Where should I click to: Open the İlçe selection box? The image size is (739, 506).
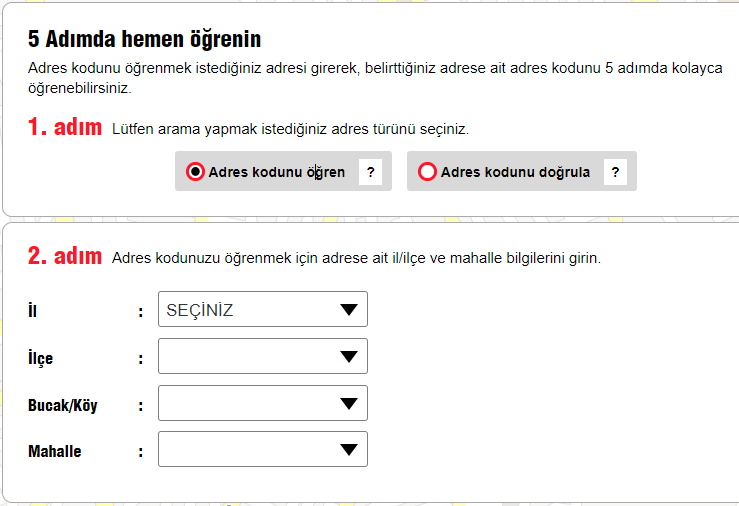(250, 357)
